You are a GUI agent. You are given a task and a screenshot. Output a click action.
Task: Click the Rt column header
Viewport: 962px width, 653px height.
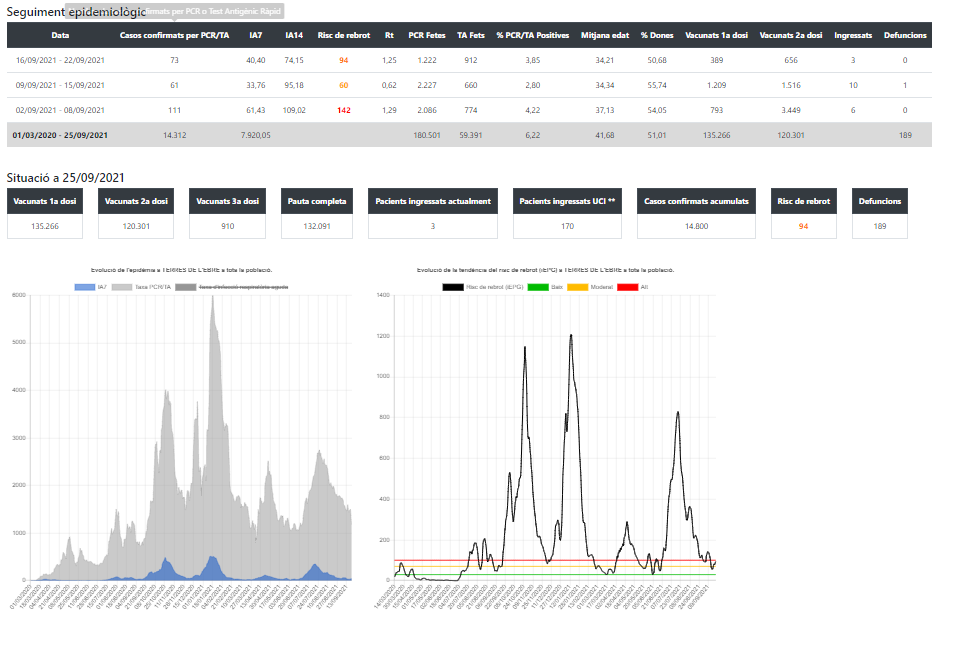[x=389, y=36]
